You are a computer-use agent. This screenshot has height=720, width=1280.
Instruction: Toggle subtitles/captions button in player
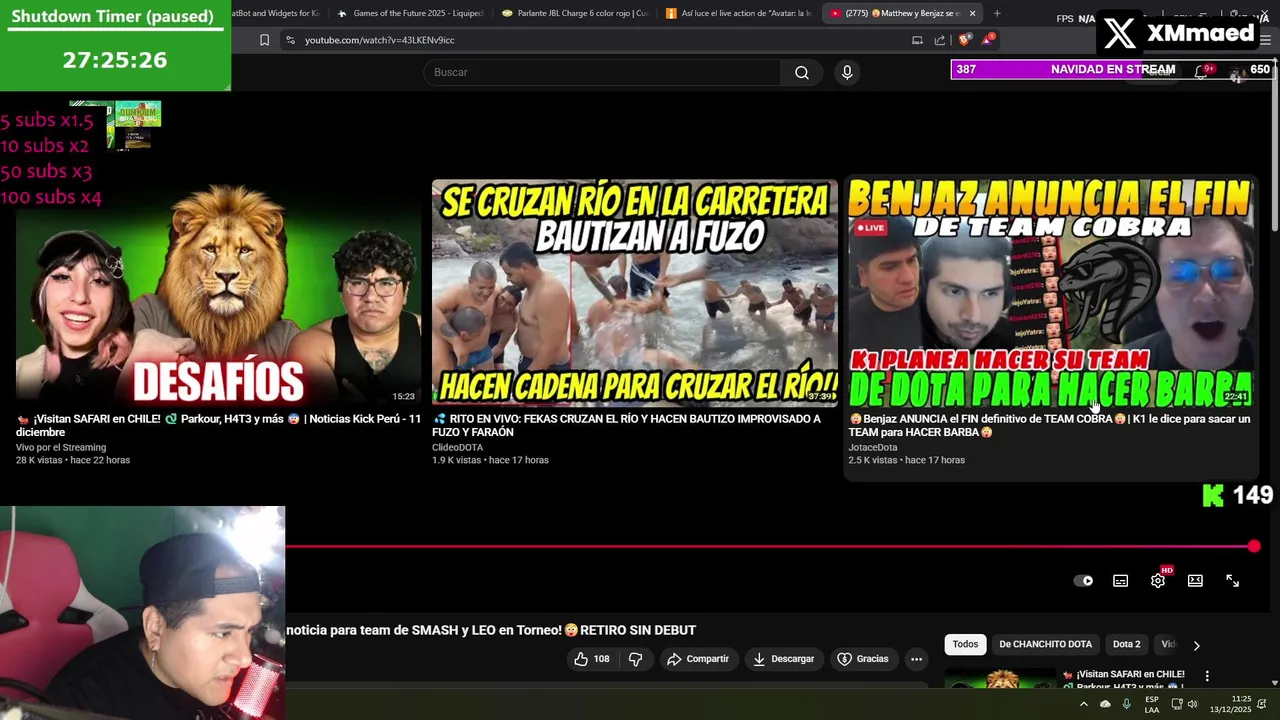1121,580
